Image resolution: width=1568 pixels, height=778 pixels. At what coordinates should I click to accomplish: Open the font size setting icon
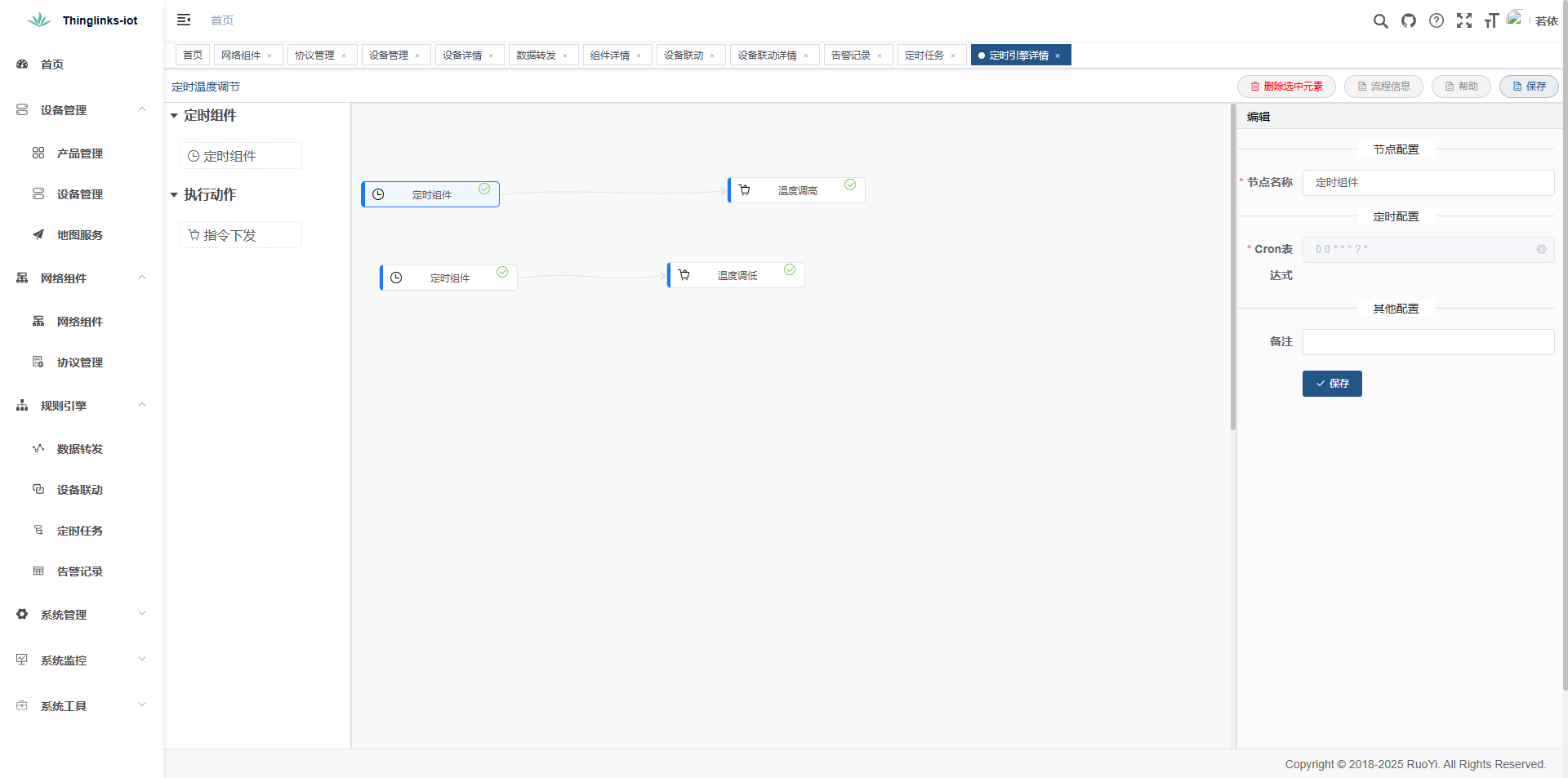[1491, 21]
